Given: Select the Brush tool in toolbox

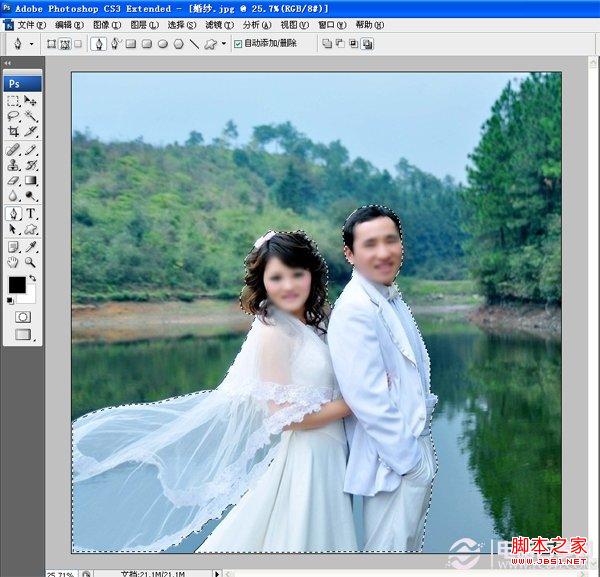Looking at the screenshot, I should pos(31,150).
